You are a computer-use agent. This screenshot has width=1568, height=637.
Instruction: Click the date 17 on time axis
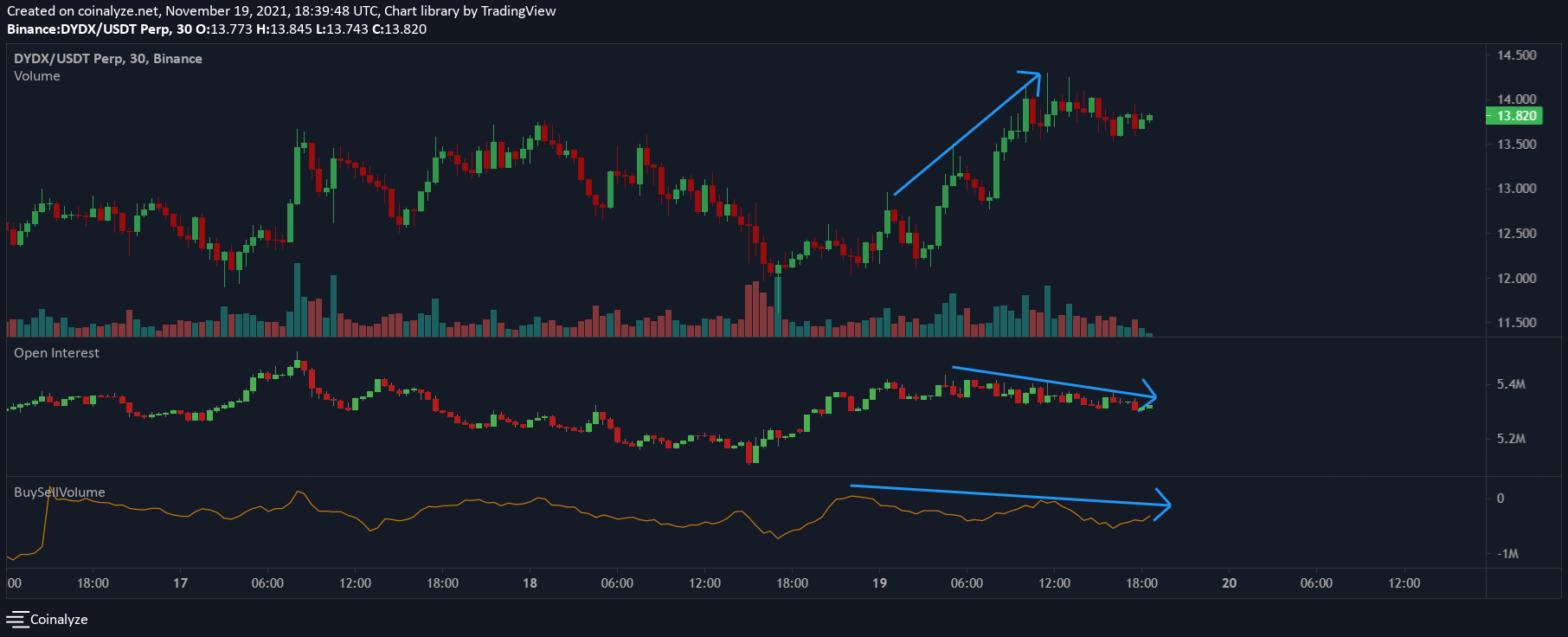pyautogui.click(x=180, y=583)
